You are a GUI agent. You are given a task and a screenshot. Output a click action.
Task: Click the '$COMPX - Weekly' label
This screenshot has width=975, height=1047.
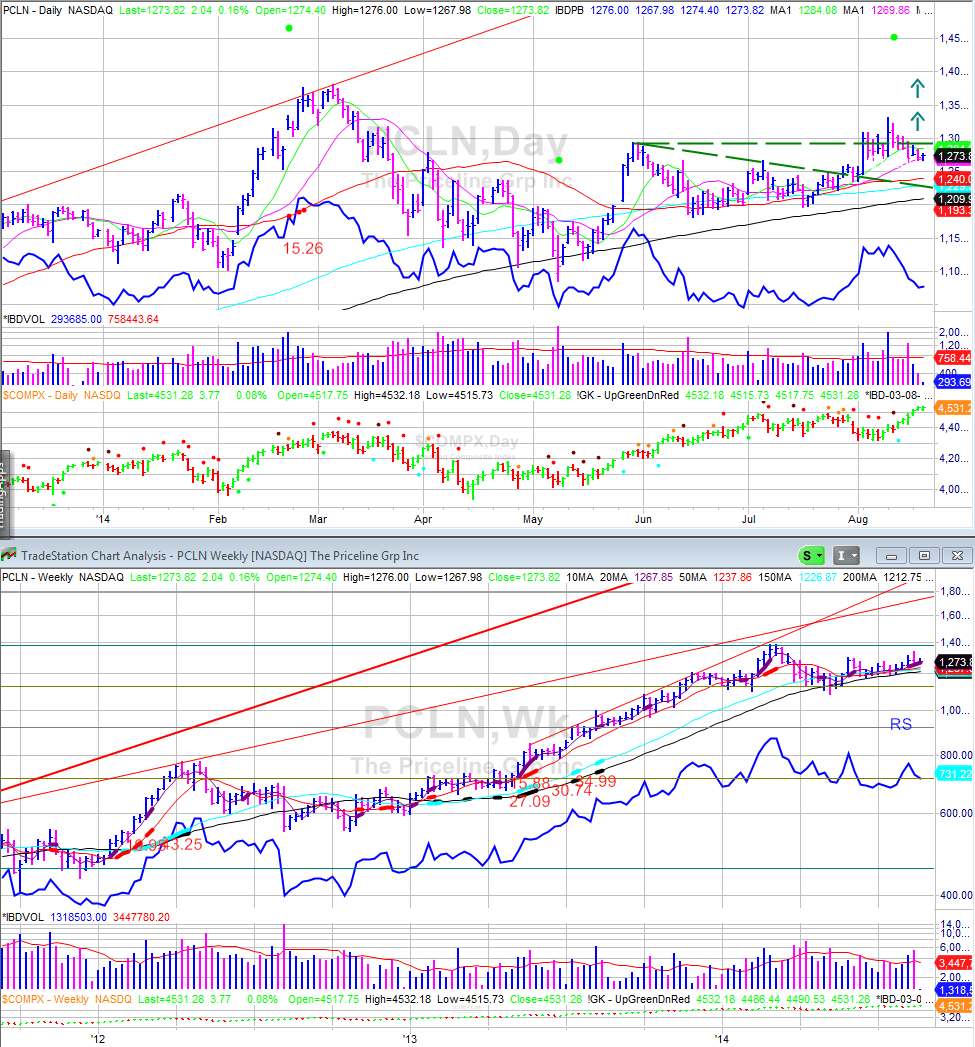45,999
